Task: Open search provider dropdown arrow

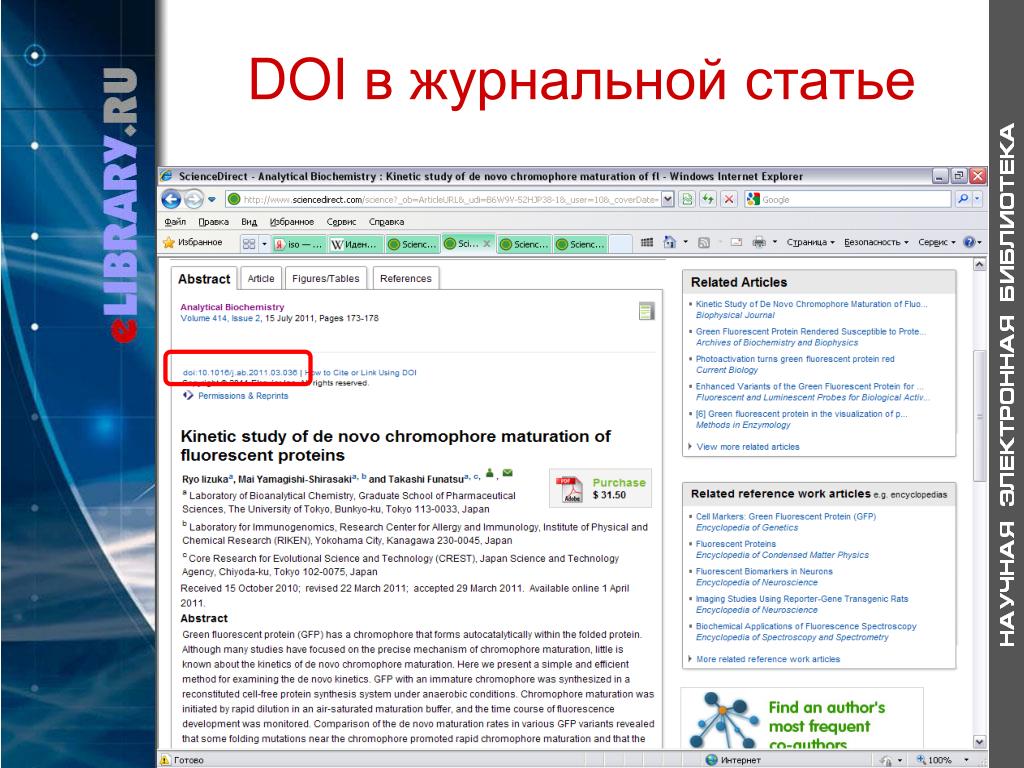Action: tap(978, 199)
